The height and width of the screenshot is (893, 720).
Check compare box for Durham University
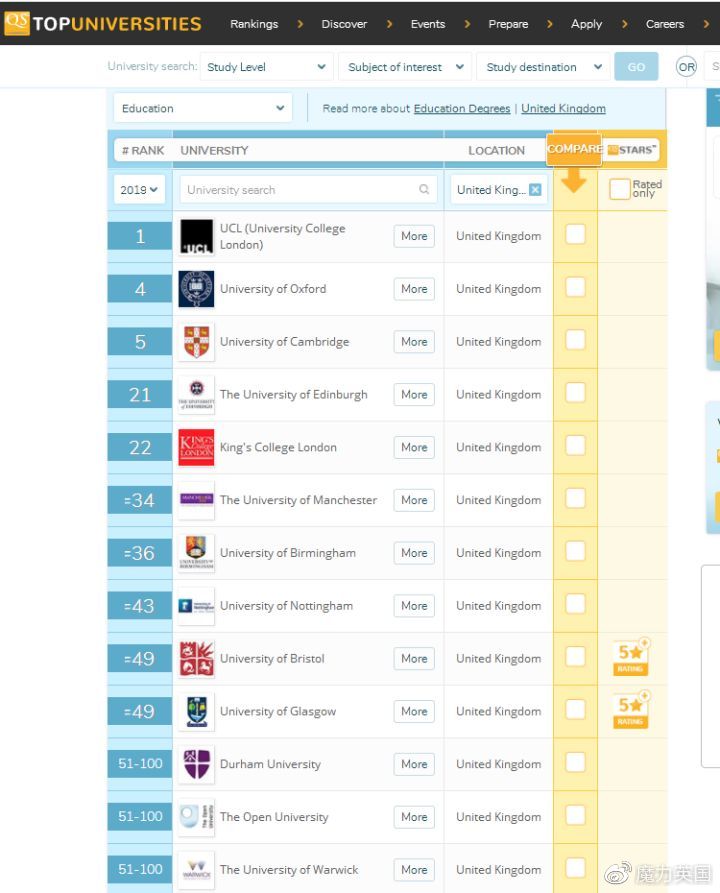click(575, 762)
